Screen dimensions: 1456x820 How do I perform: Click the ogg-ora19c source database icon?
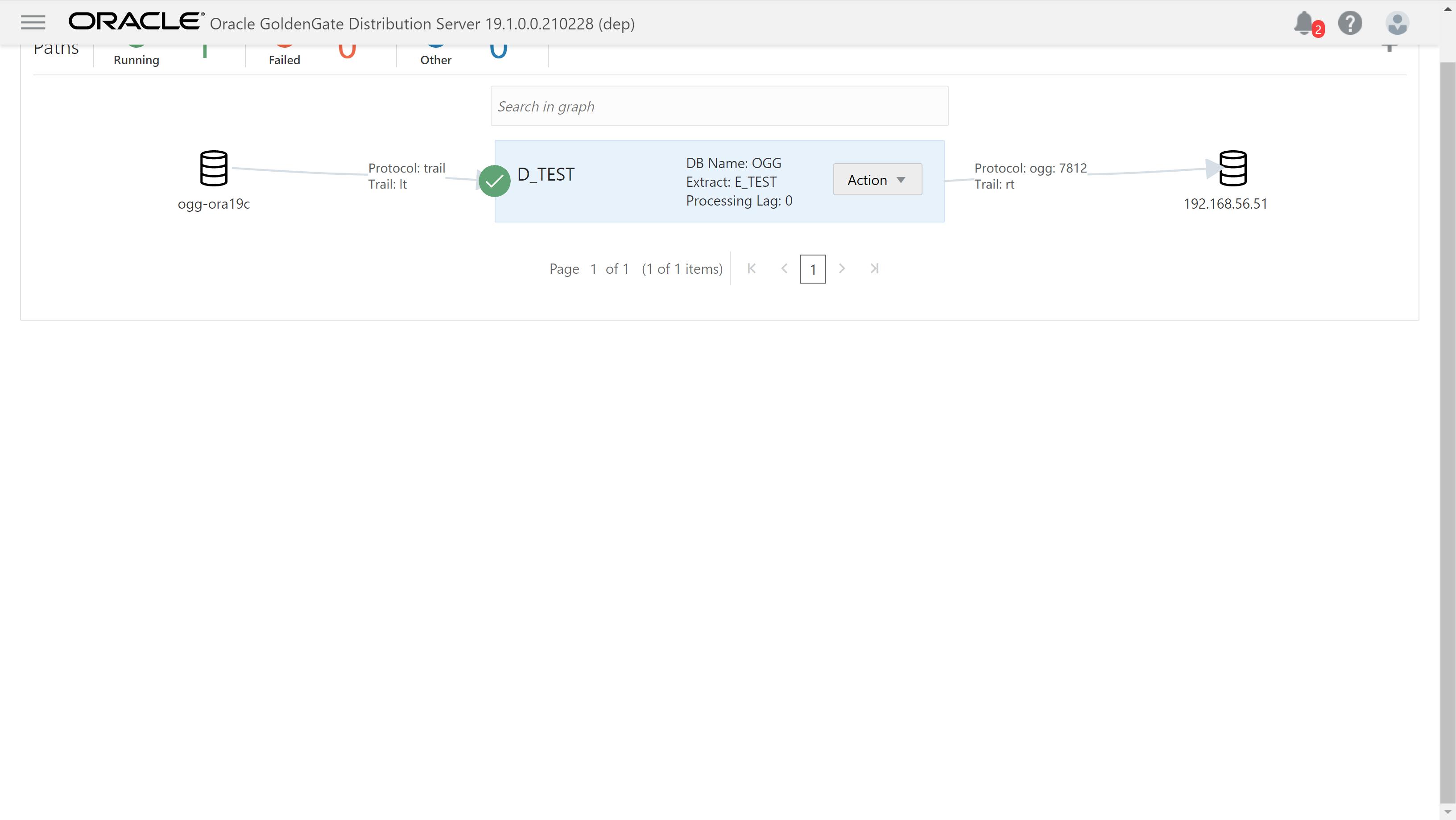(x=214, y=168)
